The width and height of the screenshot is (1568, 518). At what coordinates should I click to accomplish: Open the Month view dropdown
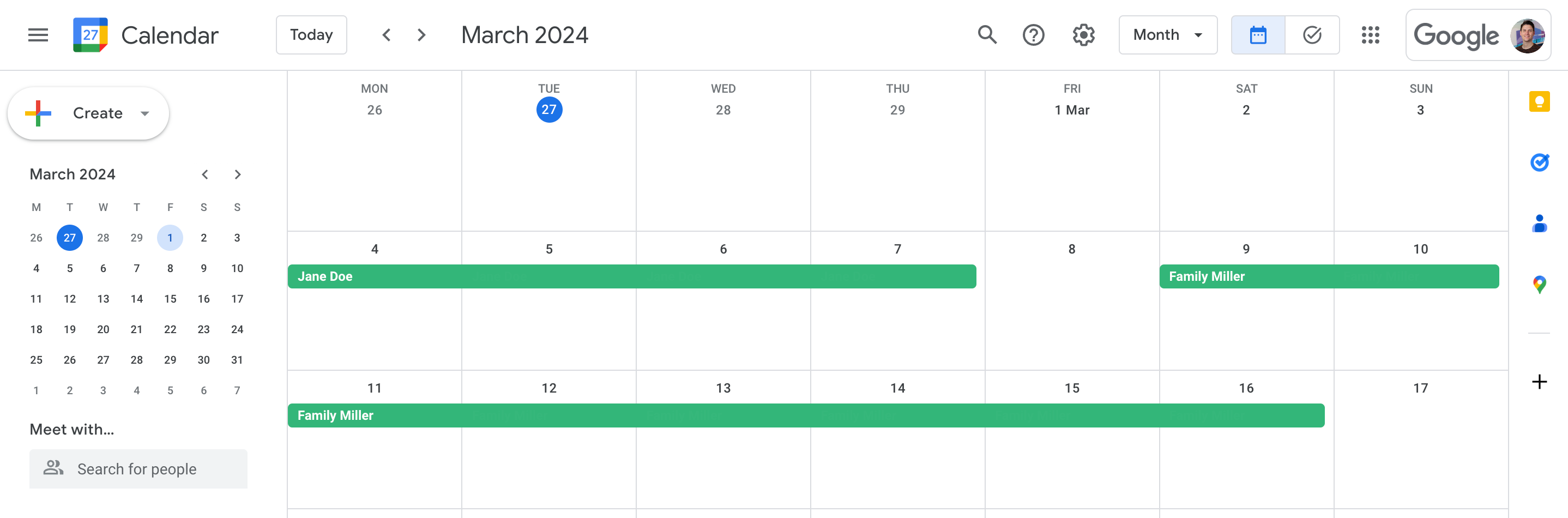pyautogui.click(x=1167, y=35)
